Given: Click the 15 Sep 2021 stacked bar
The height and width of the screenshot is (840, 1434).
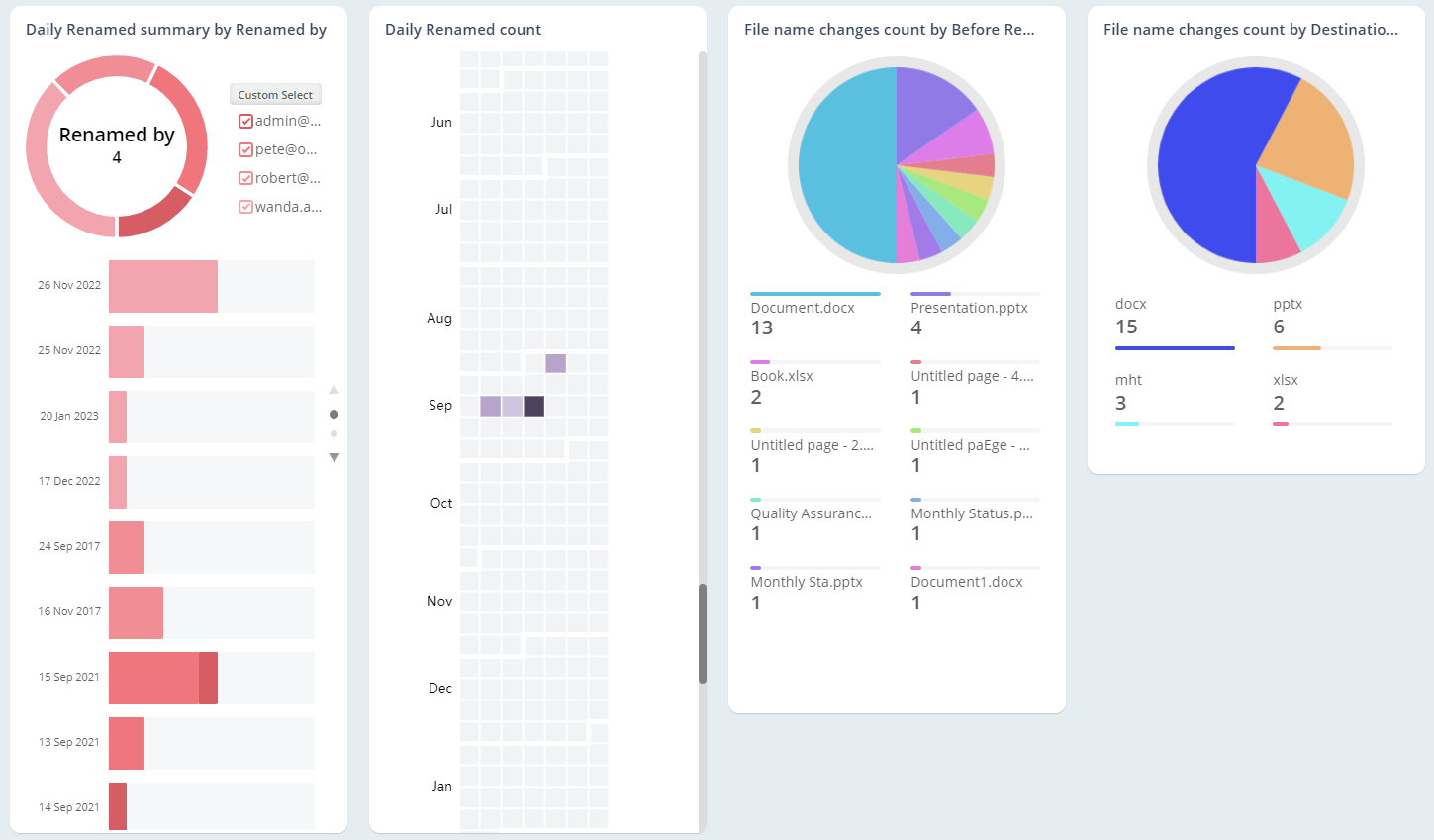Looking at the screenshot, I should (x=162, y=678).
